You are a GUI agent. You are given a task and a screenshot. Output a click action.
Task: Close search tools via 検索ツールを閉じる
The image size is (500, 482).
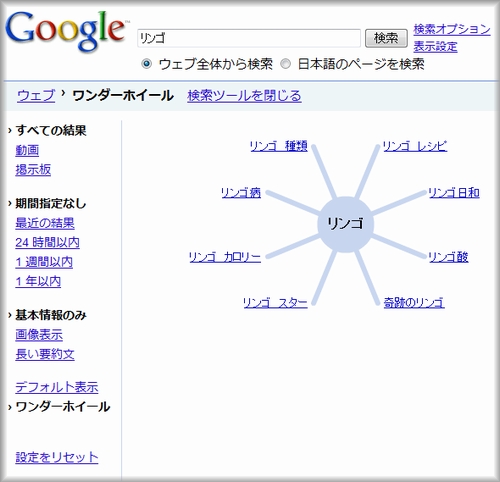tap(244, 96)
